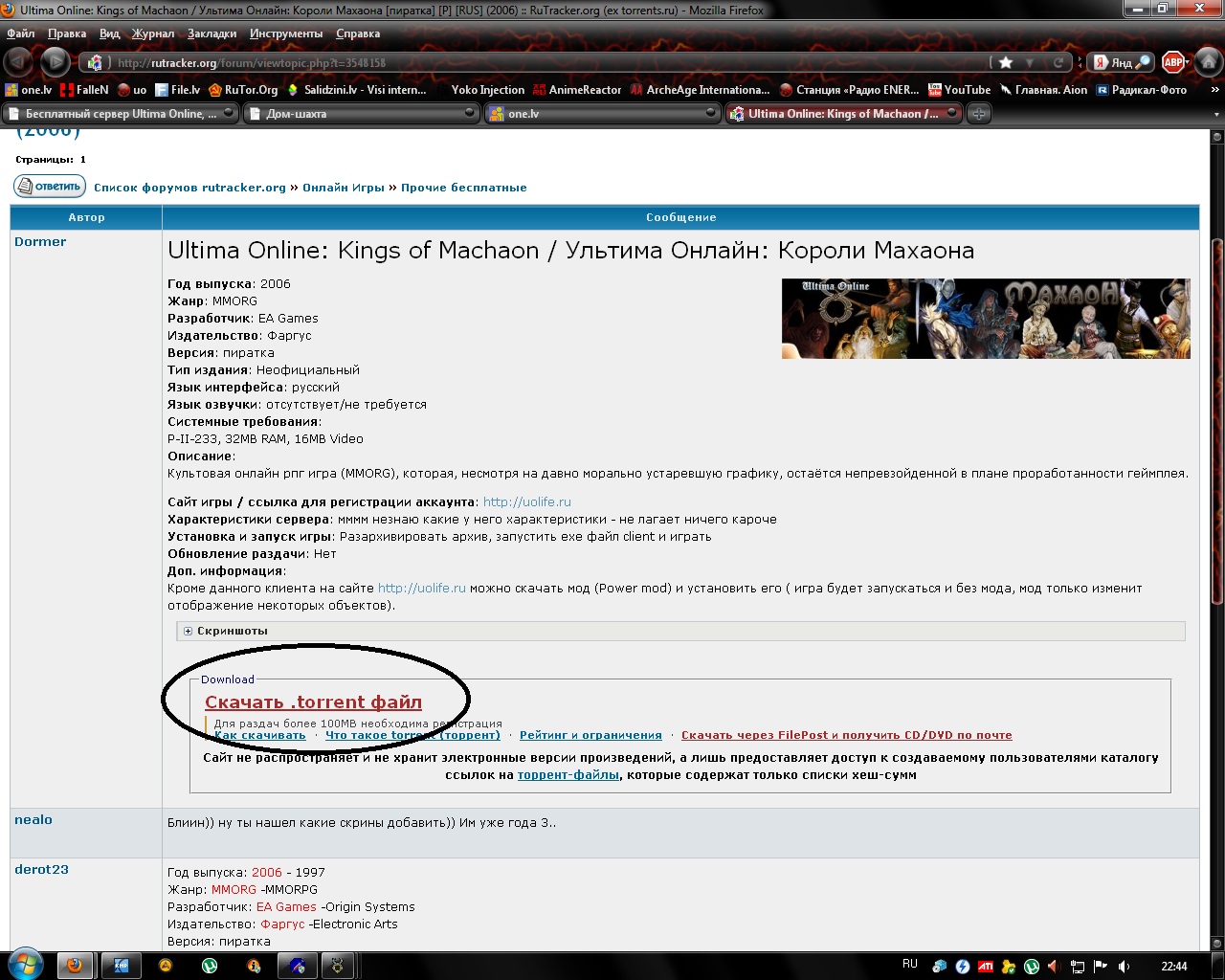Open the Вид menu
Screen dimensions: 1225x980
pos(109,33)
